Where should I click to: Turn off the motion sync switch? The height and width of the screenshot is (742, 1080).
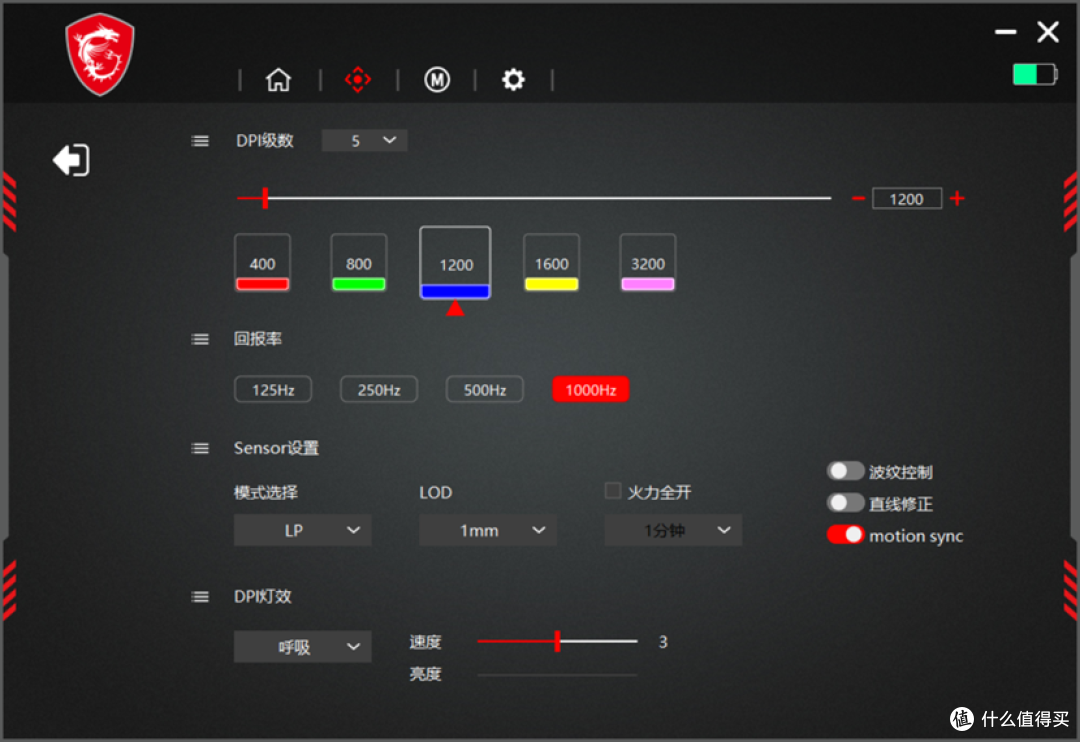pos(845,535)
